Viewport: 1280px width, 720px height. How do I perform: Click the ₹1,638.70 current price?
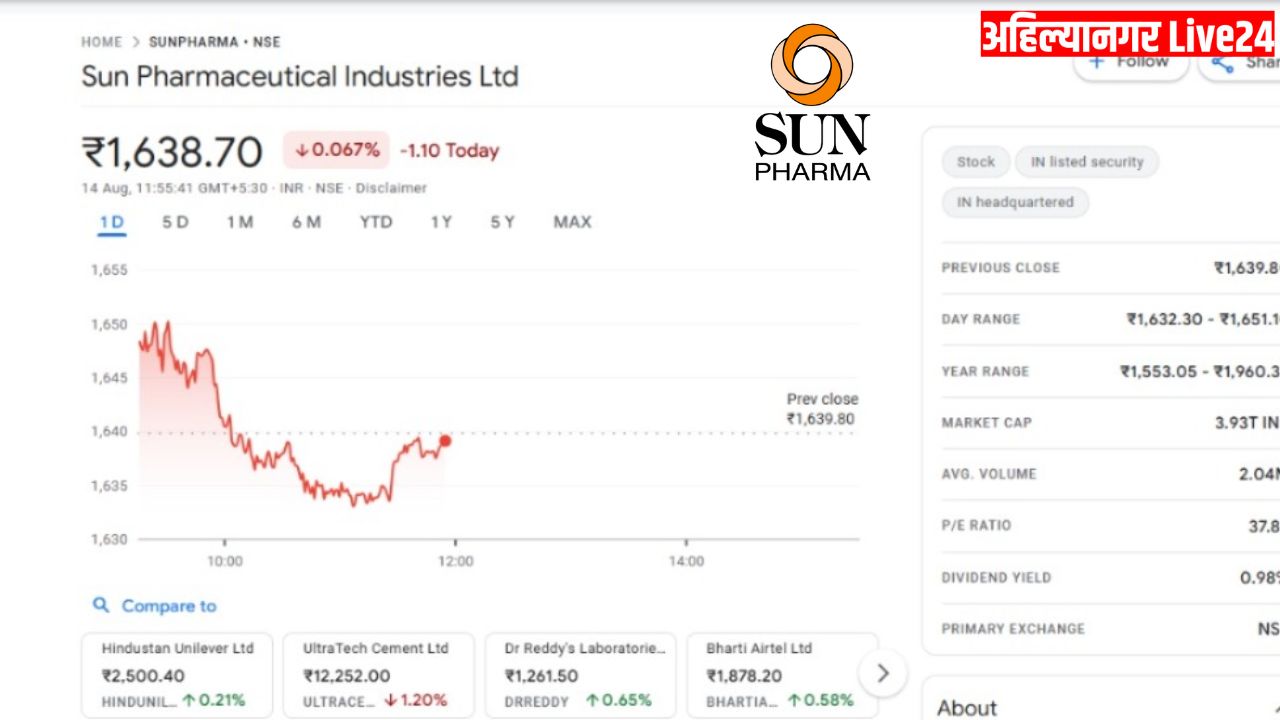[172, 152]
